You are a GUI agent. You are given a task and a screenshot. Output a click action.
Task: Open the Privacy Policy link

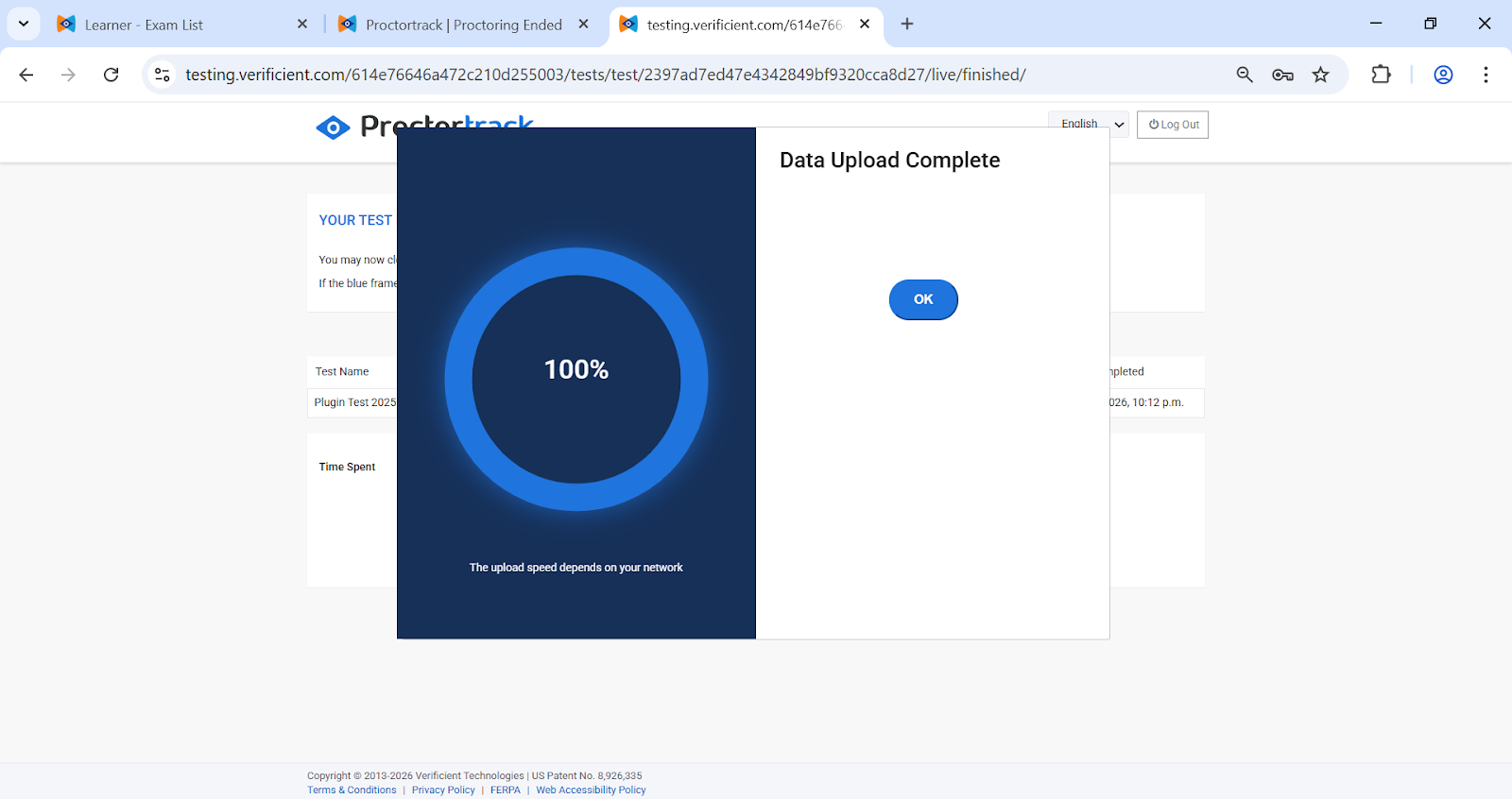443,790
